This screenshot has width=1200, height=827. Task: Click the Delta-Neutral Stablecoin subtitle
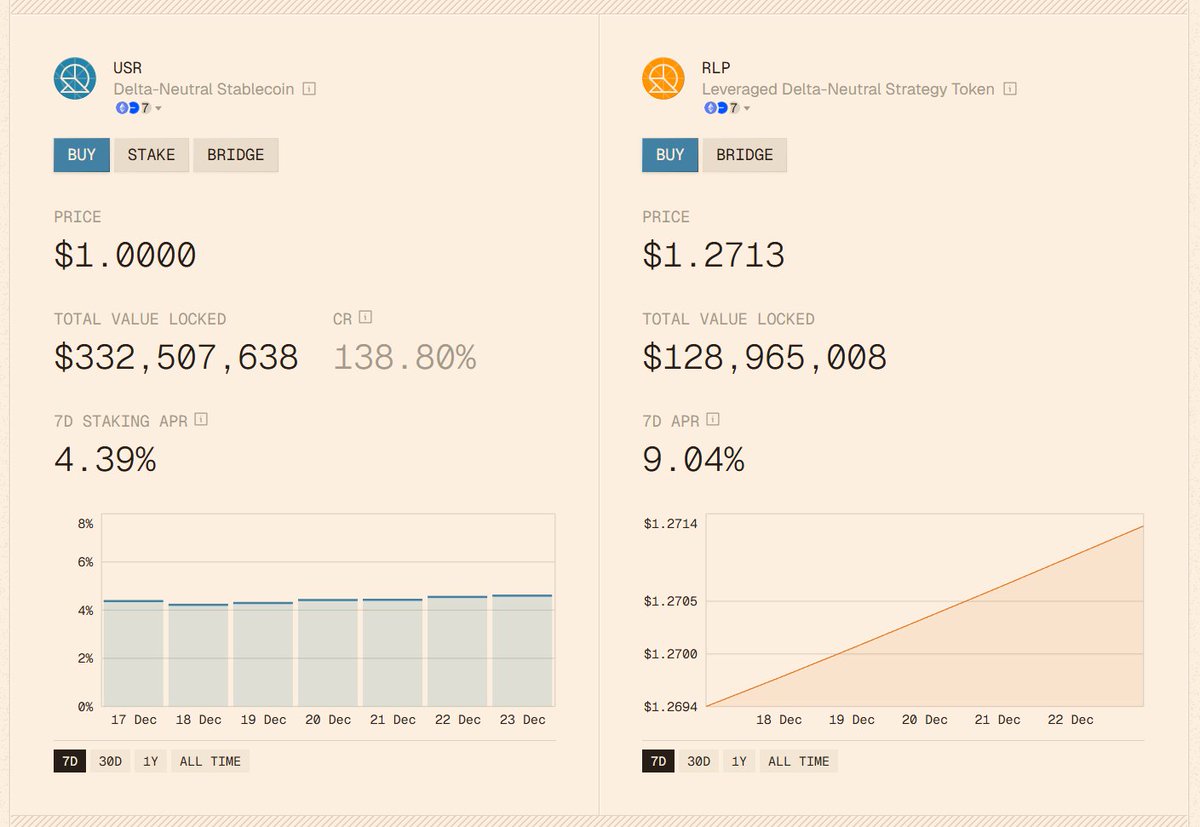click(204, 89)
